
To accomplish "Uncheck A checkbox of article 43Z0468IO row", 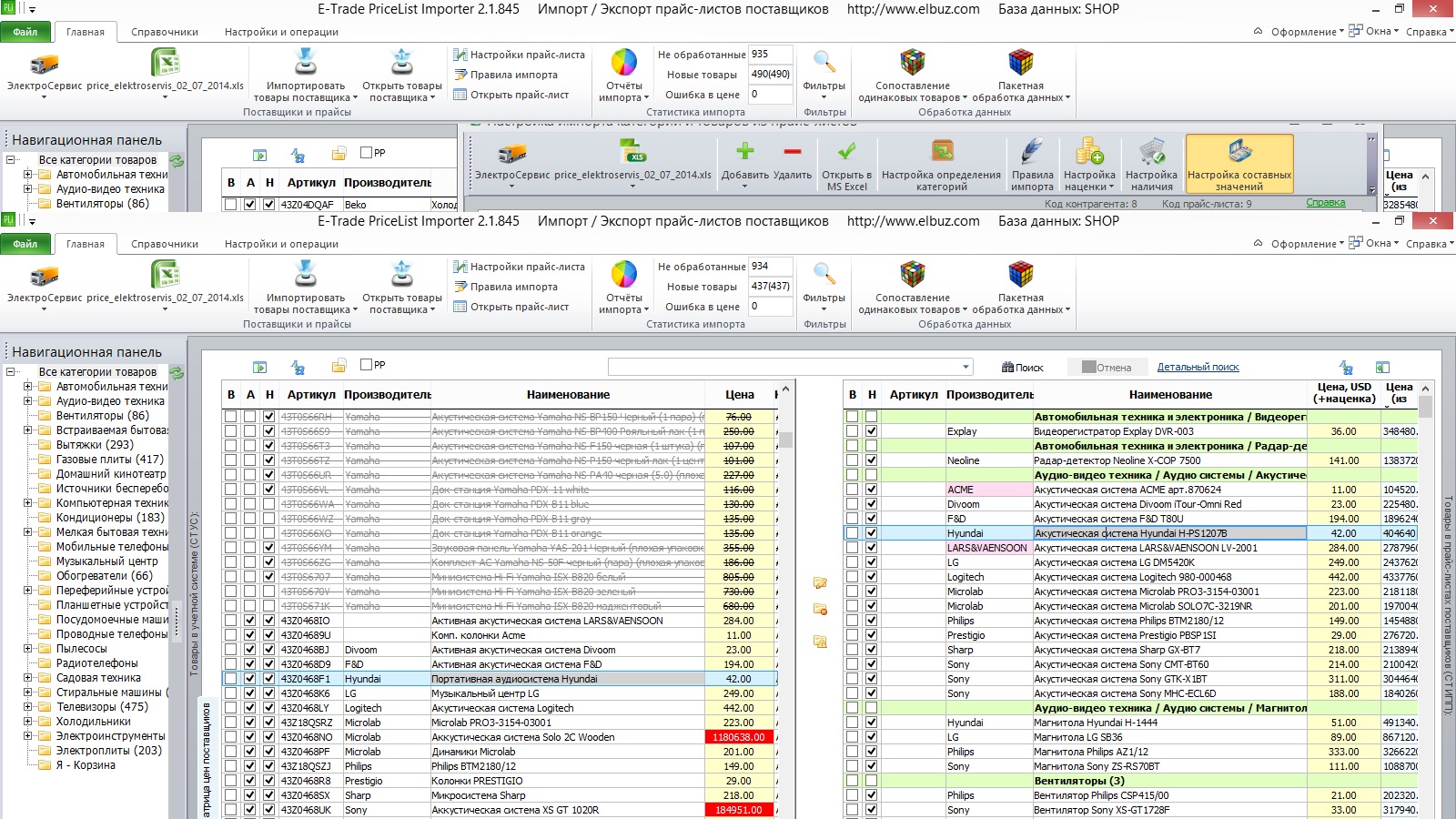I will point(249,621).
